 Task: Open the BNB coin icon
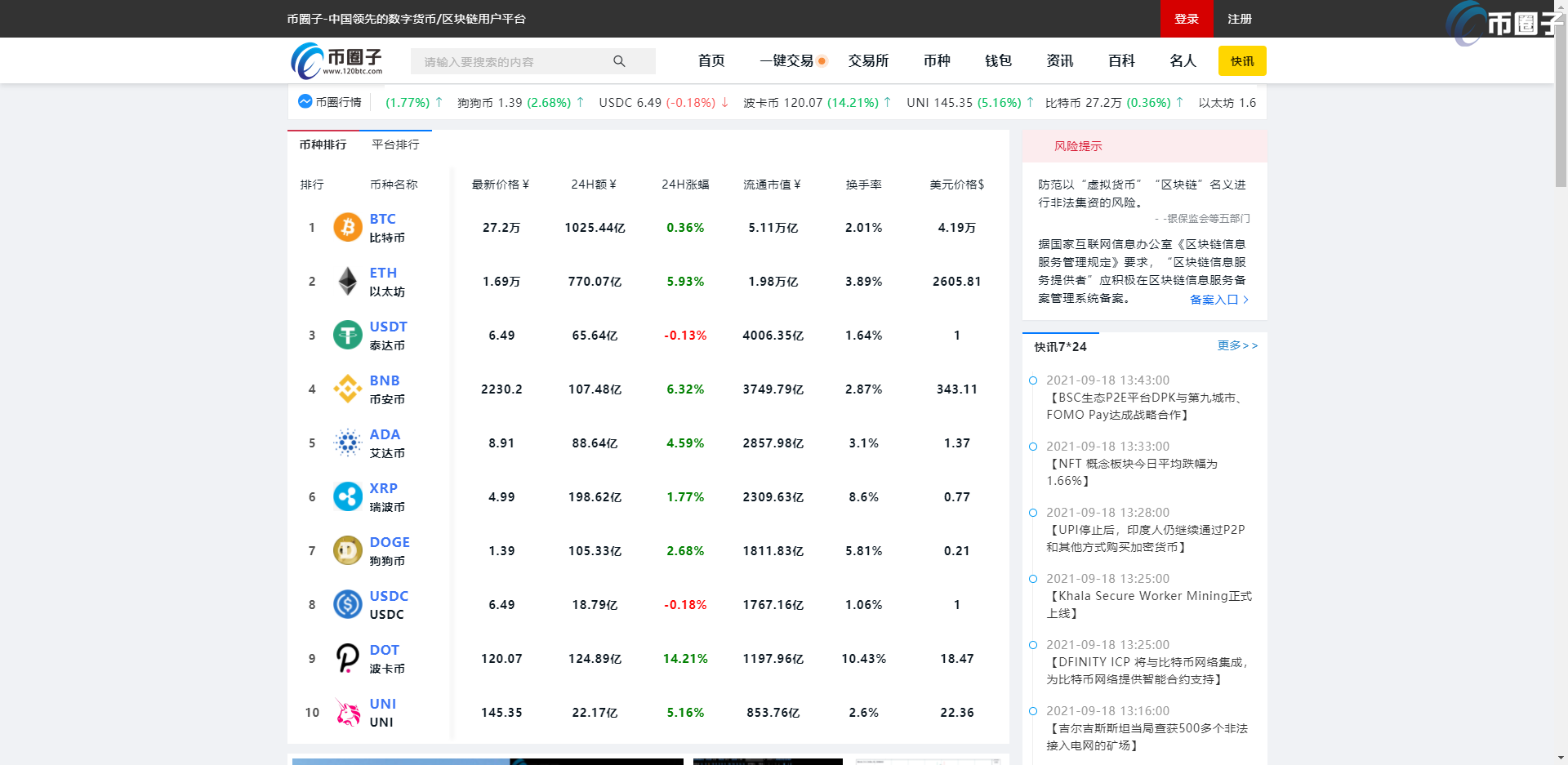tap(348, 389)
